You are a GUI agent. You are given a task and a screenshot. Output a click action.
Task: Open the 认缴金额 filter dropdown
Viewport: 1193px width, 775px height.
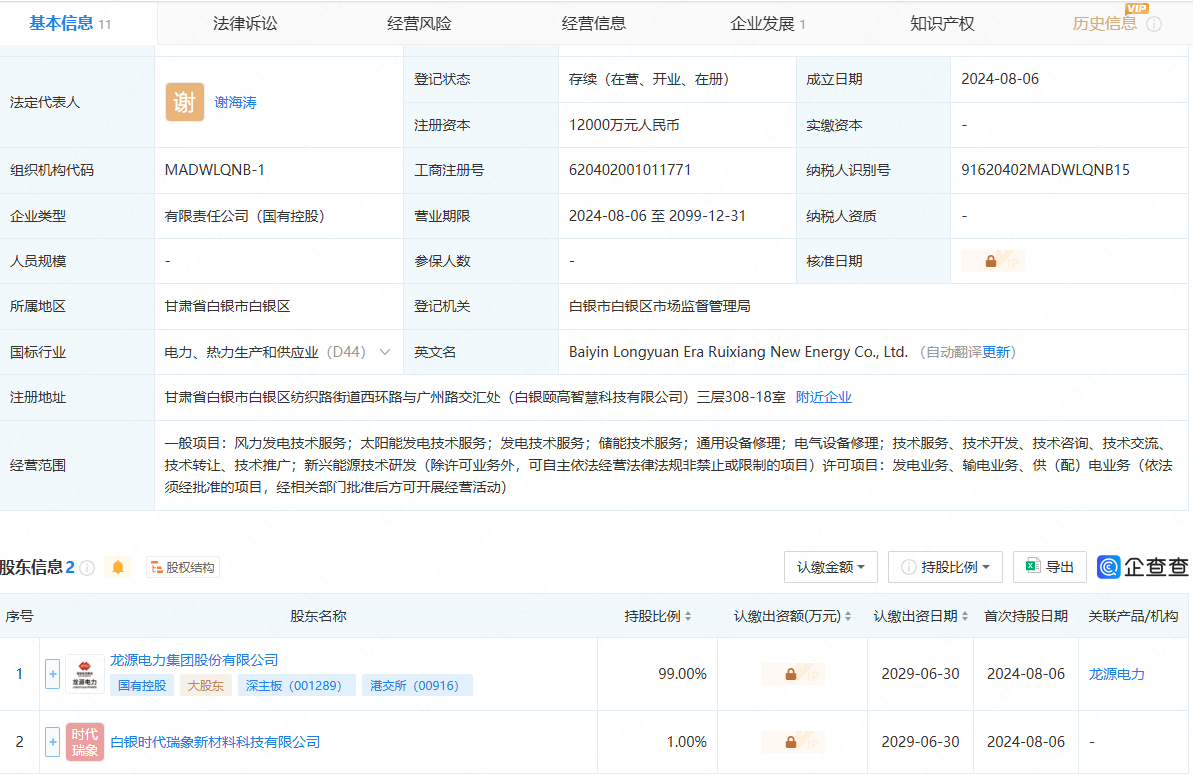pyautogui.click(x=830, y=567)
